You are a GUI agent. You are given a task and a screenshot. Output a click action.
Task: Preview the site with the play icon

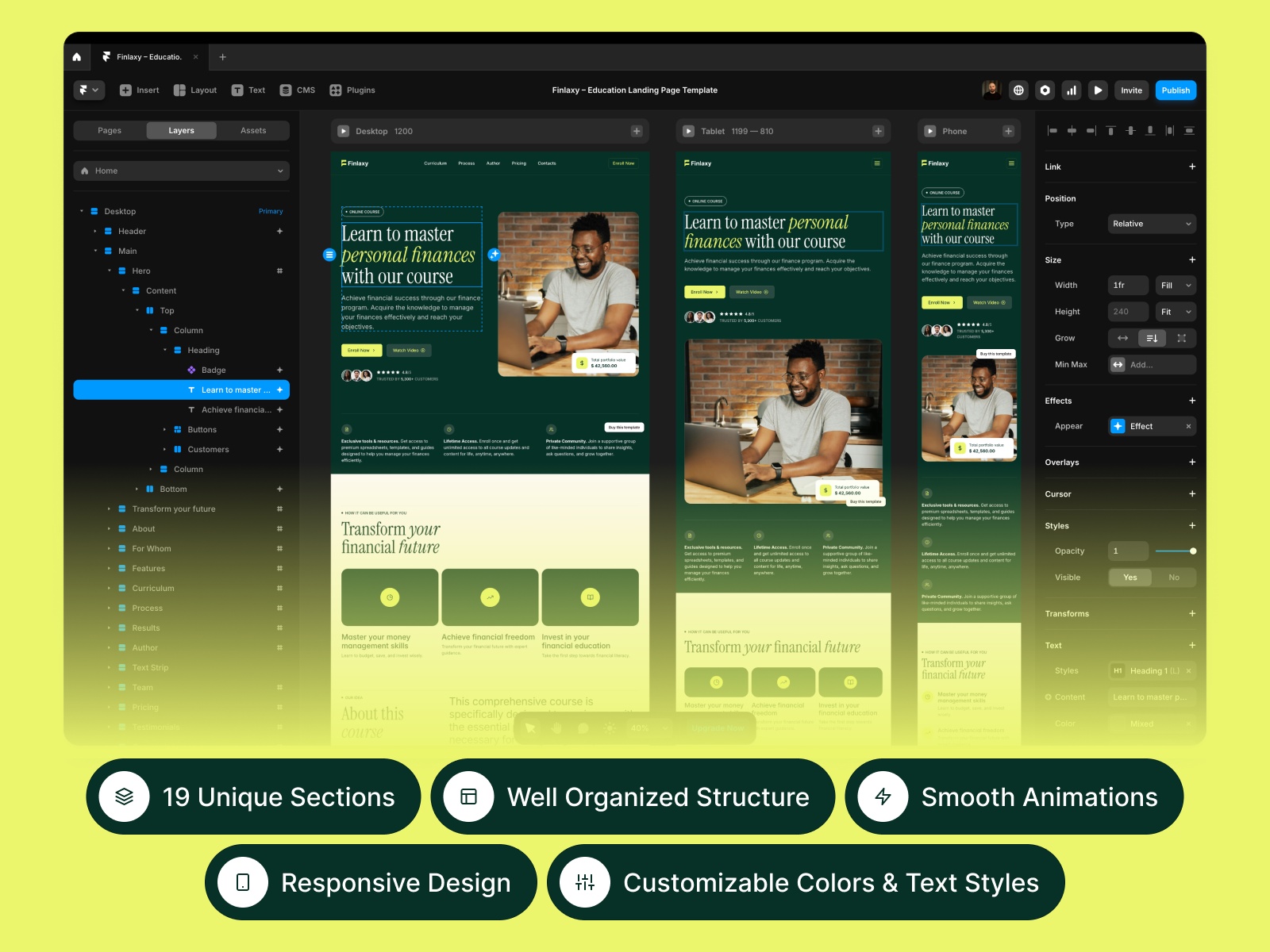(x=1098, y=90)
